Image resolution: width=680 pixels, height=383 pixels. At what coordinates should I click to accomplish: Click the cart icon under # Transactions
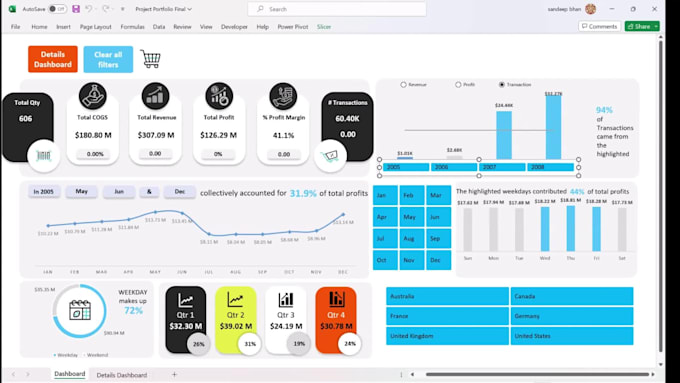tap(330, 156)
